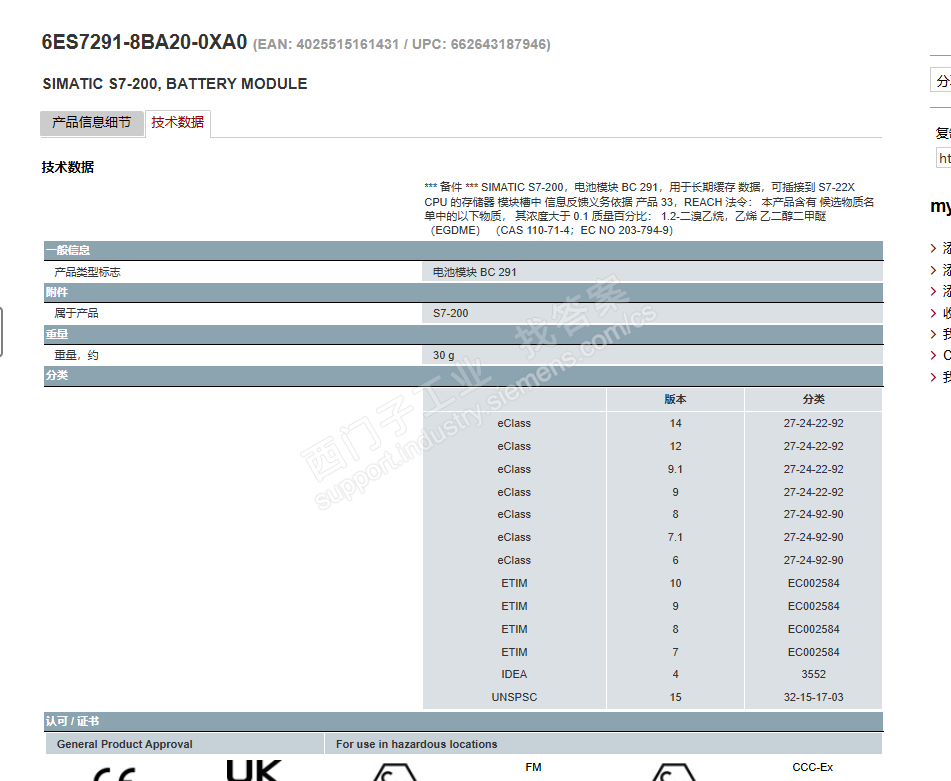Screen dimensions: 951x781
Task: Click the 属于产品 row label
Action: (x=76, y=313)
